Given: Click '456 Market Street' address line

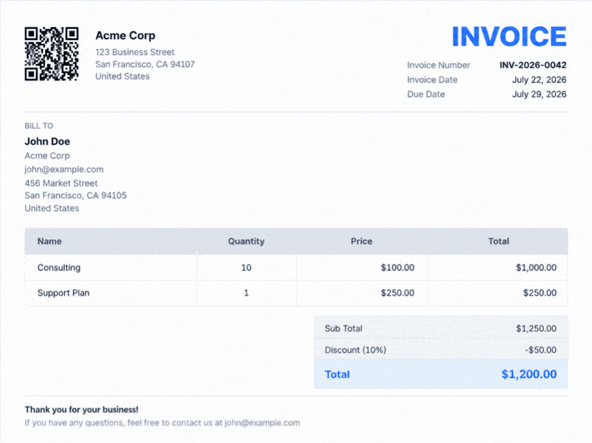Looking at the screenshot, I should pyautogui.click(x=61, y=183).
